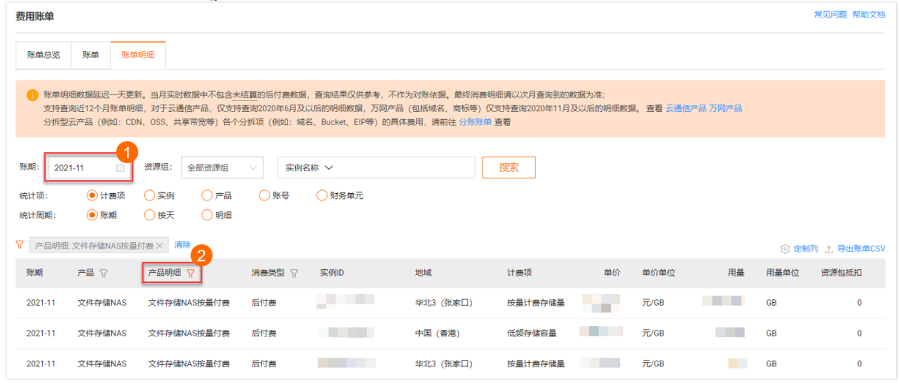Image resolution: width=900 pixels, height=384 pixels.
Task: Select 实例 radio button
Action: pos(149,196)
